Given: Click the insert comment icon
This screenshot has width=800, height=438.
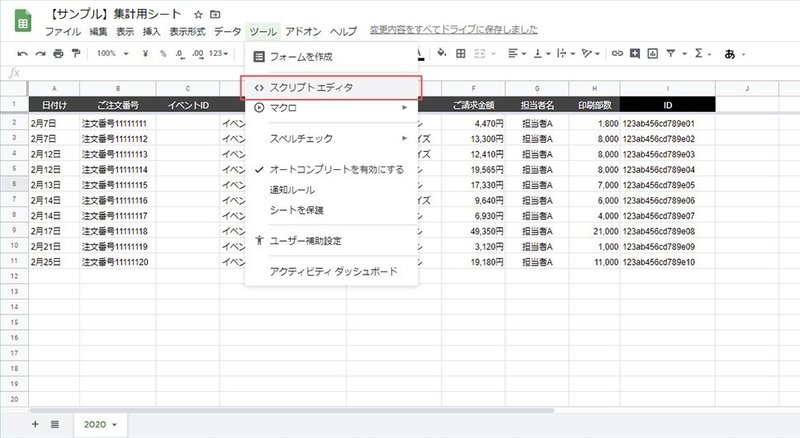Looking at the screenshot, I should click(x=635, y=53).
